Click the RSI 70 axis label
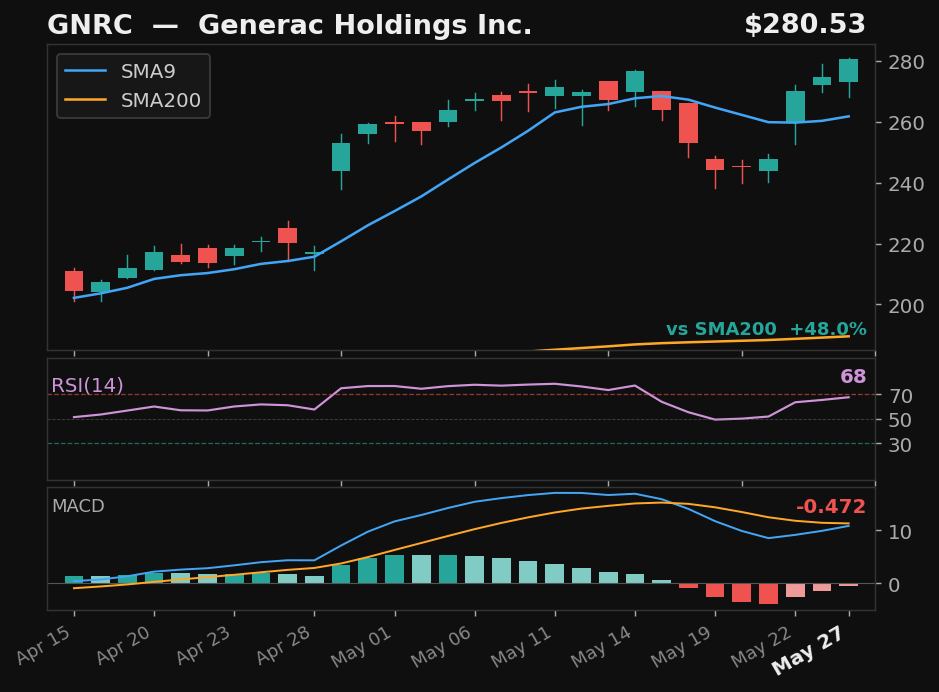Screen dimensions: 939x692 (900, 396)
